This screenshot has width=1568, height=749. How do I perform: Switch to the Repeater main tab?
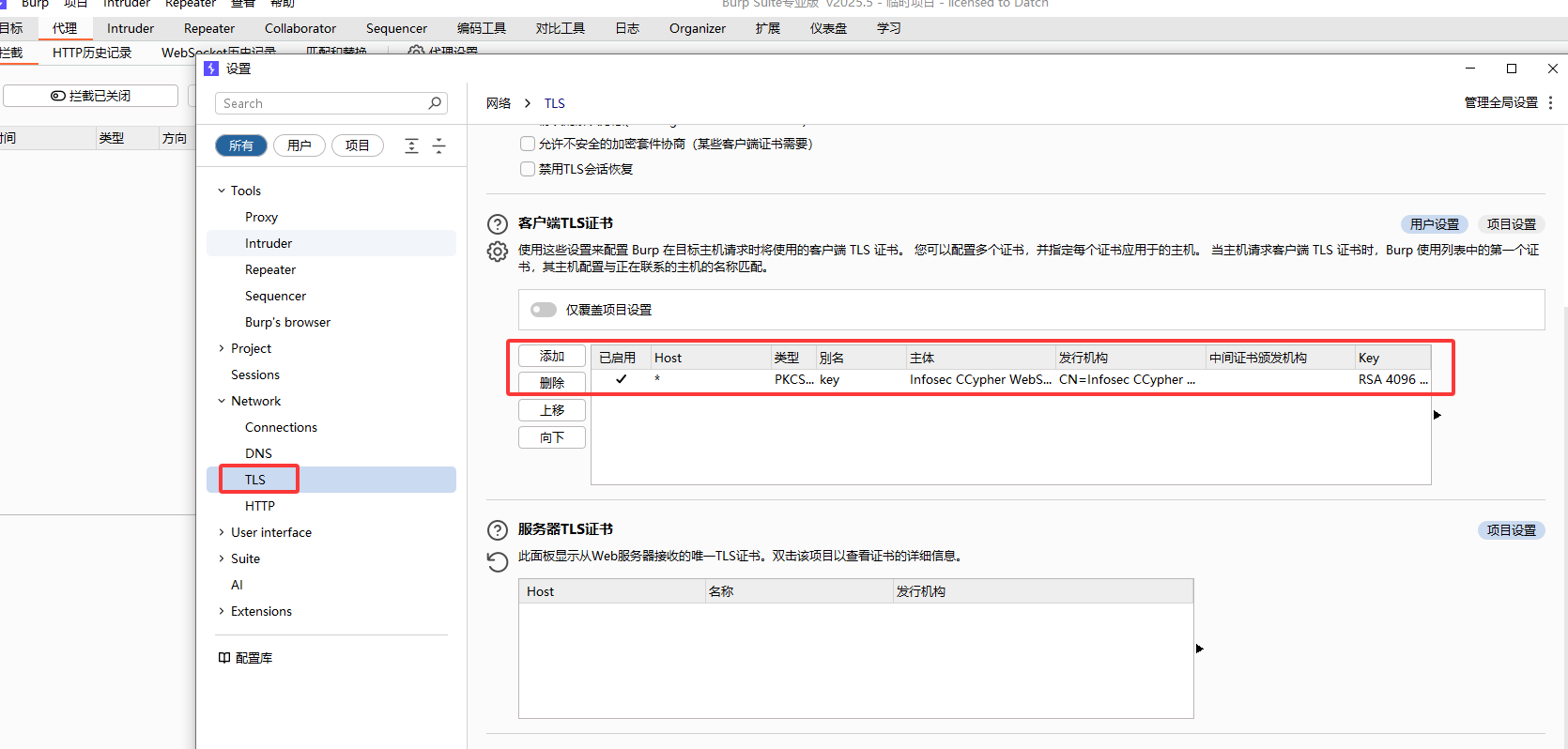(x=209, y=28)
